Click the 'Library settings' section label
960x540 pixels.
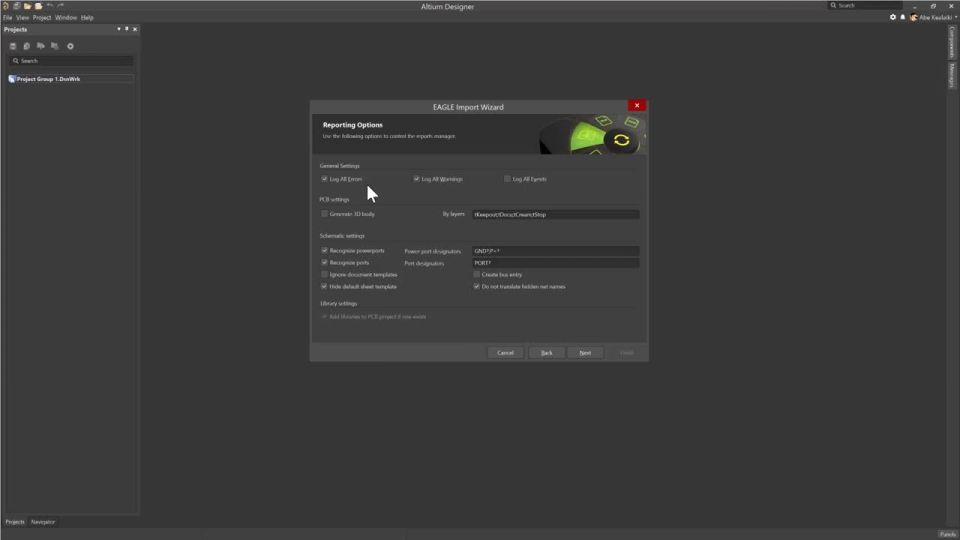(339, 304)
